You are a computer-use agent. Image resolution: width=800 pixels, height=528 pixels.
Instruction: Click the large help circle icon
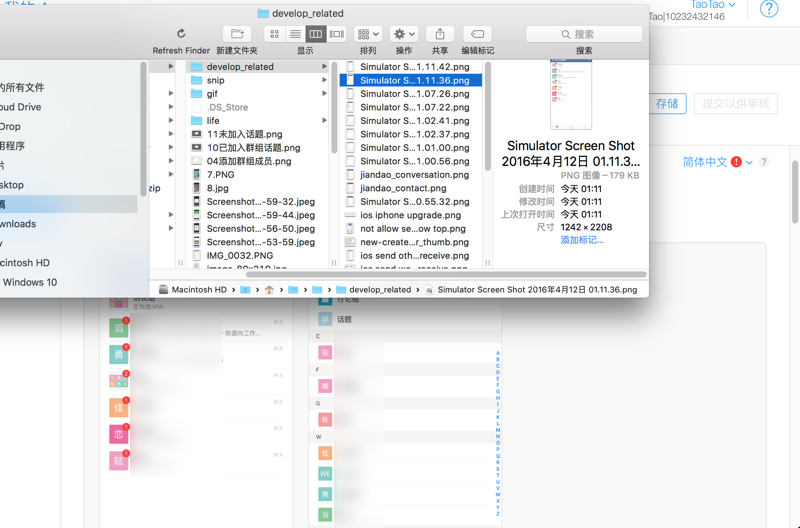point(769,9)
